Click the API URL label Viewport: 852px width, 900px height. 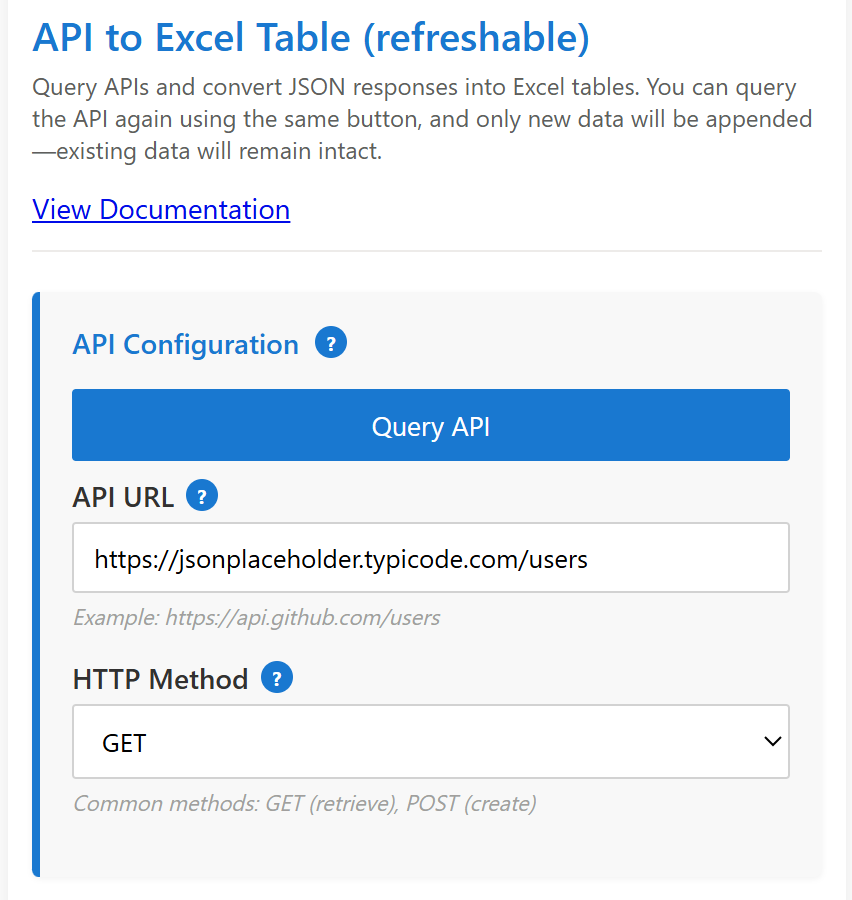pyautogui.click(x=123, y=497)
